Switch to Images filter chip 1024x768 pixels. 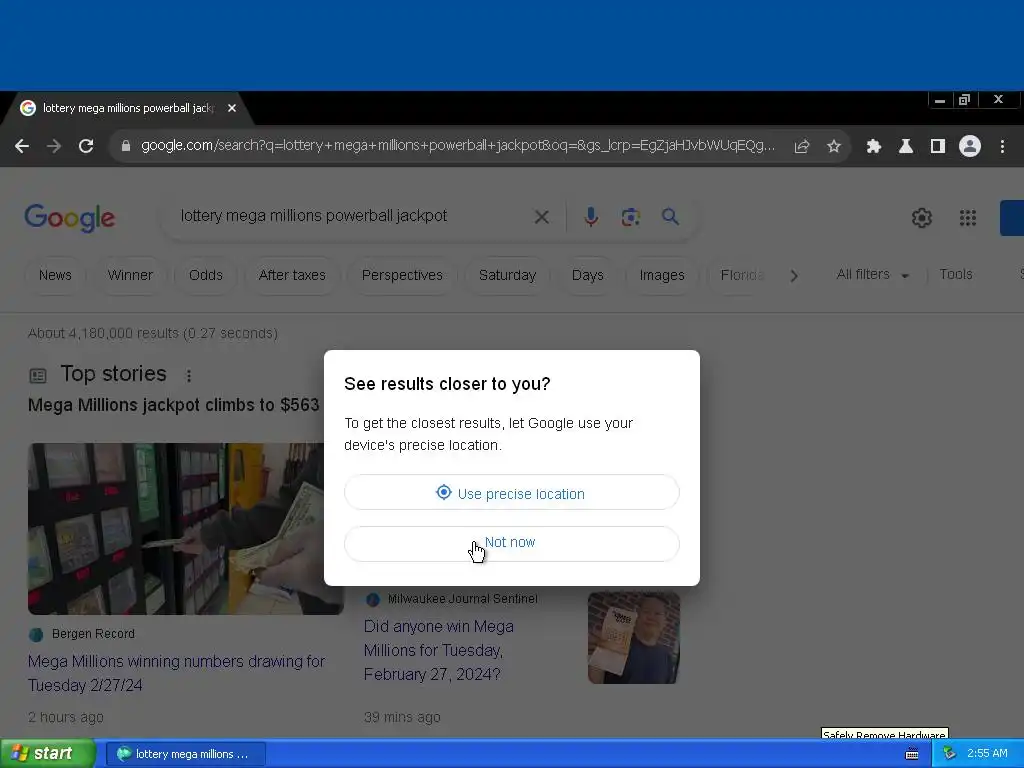tap(662, 276)
